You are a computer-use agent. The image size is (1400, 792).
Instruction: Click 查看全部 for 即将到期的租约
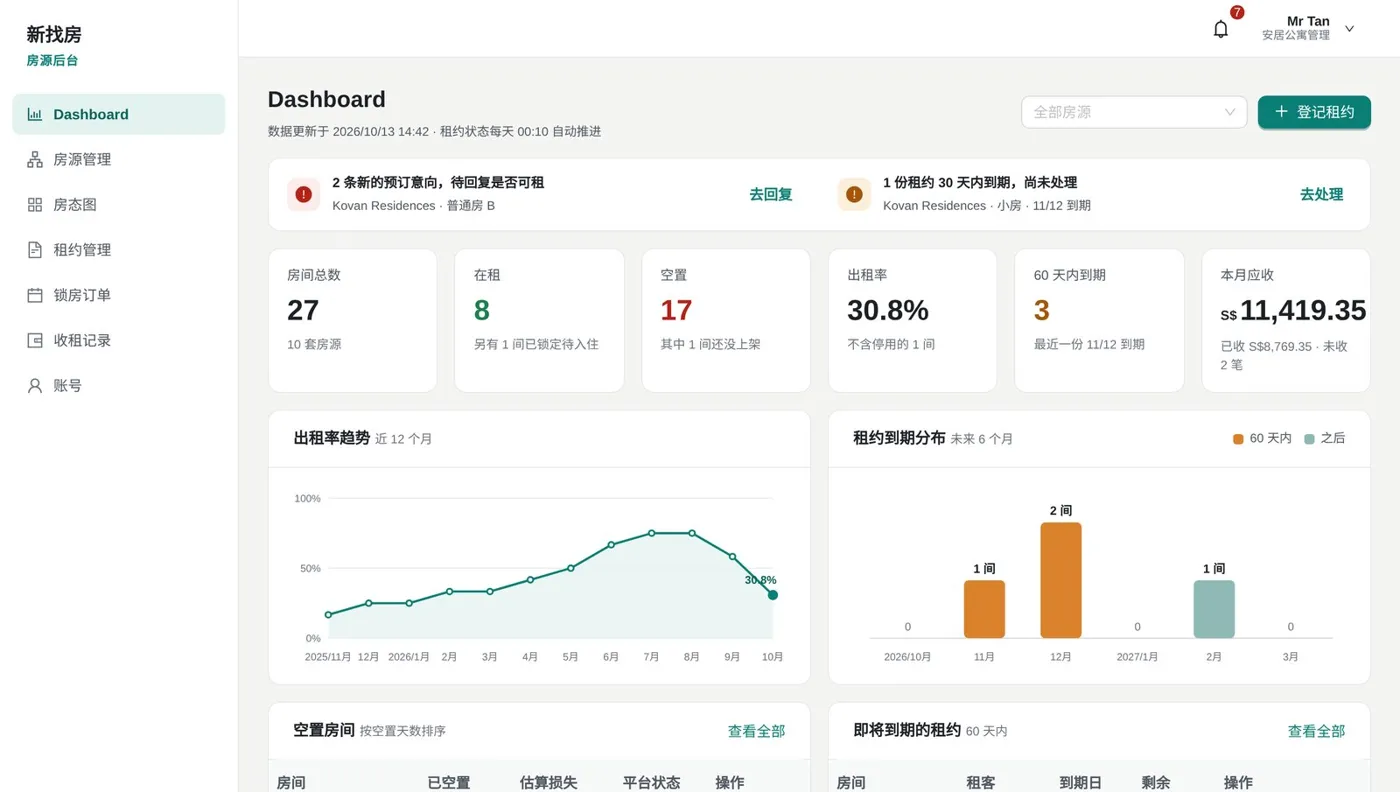click(1316, 731)
